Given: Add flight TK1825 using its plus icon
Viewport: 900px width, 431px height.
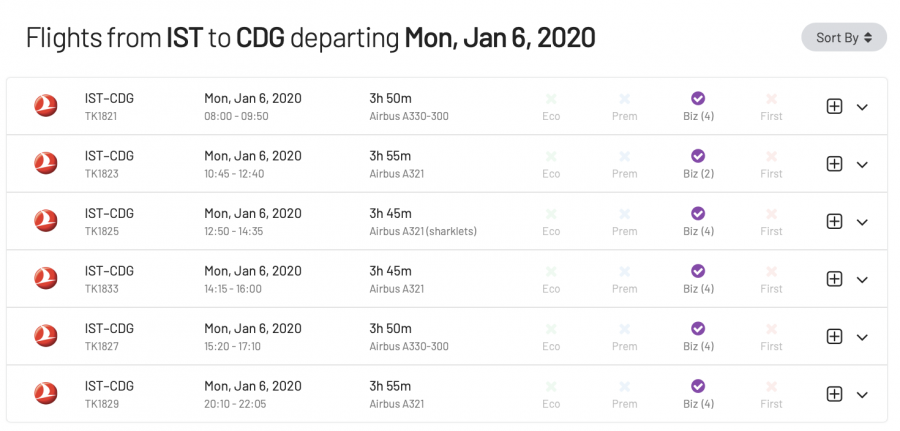Looking at the screenshot, I should tap(834, 222).
